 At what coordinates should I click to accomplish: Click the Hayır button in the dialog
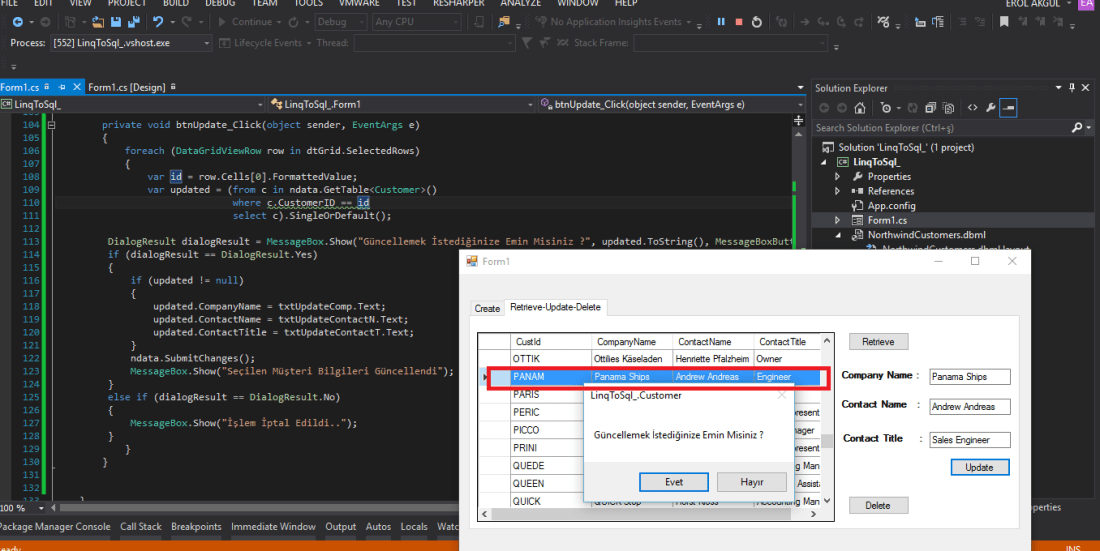751,482
